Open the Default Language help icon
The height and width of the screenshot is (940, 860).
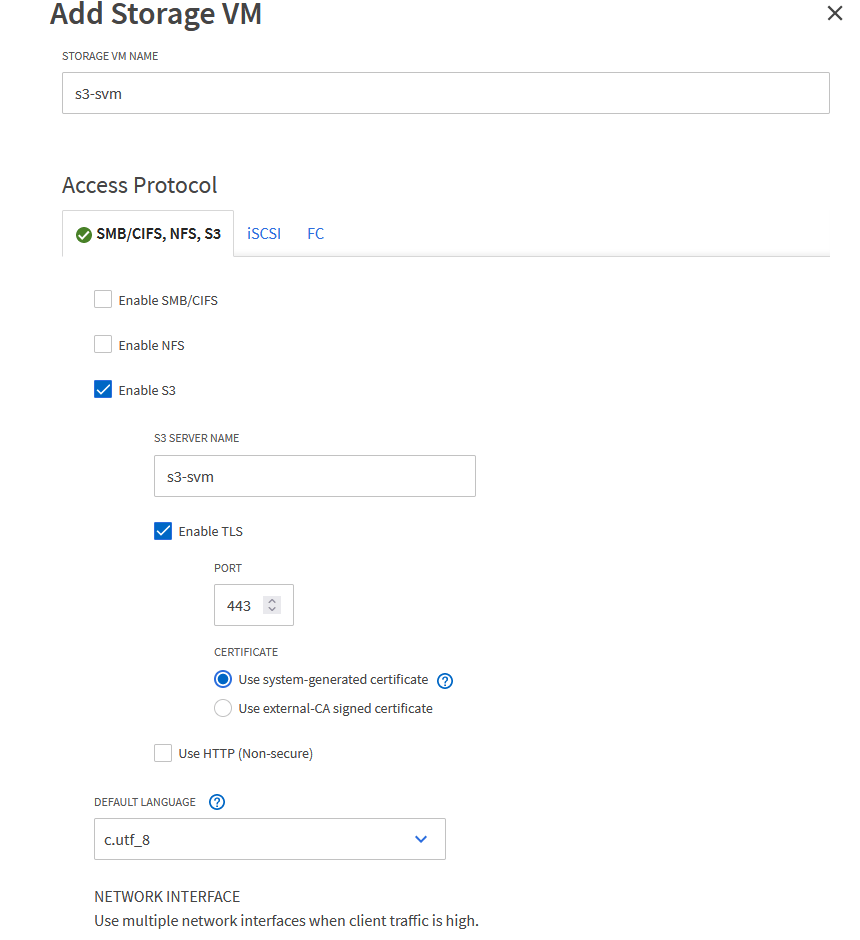tap(217, 802)
